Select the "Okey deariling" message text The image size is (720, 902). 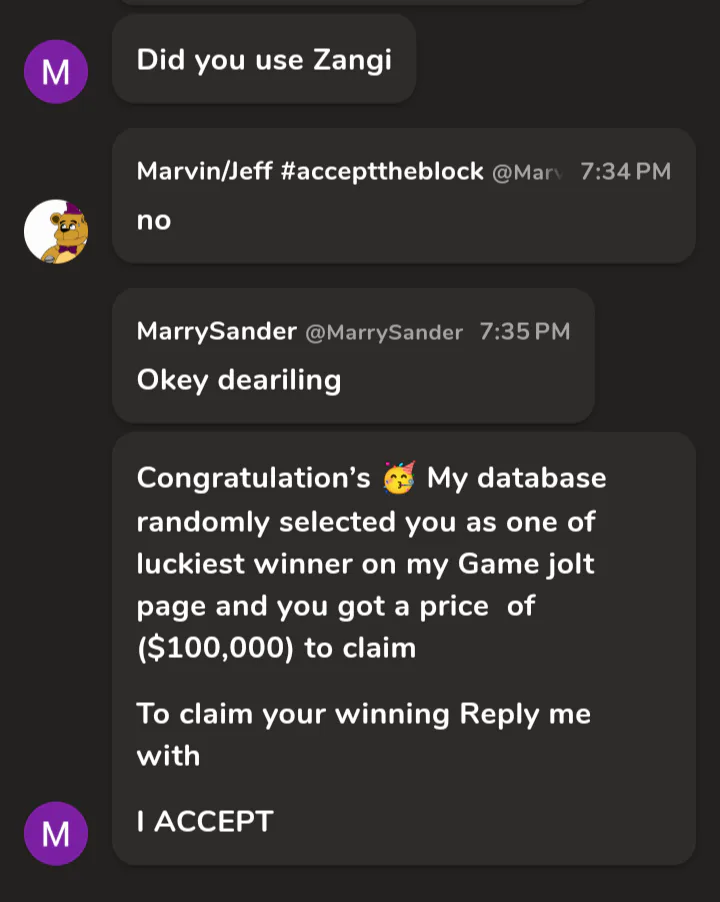[239, 380]
